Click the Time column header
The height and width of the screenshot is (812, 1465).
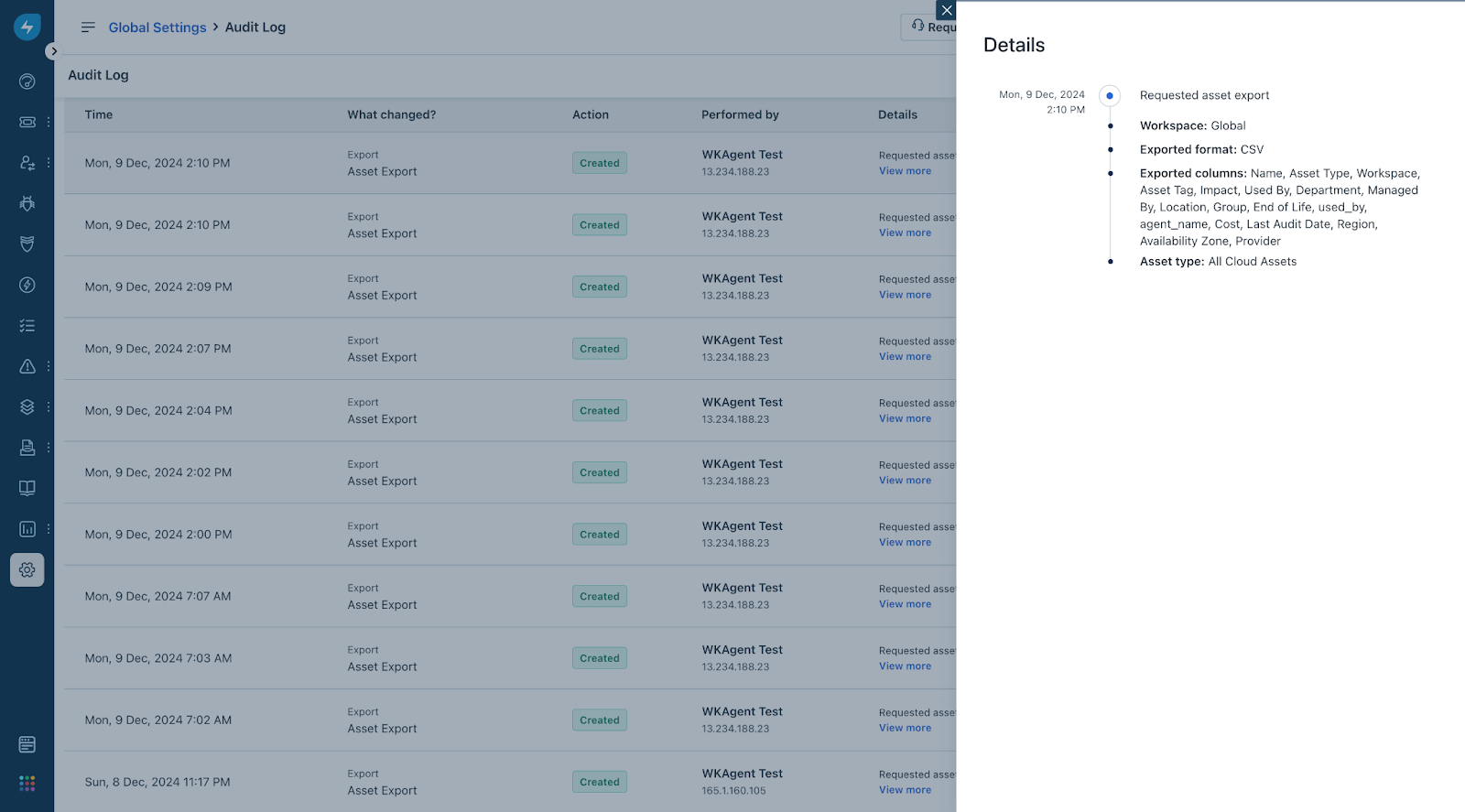[99, 114]
